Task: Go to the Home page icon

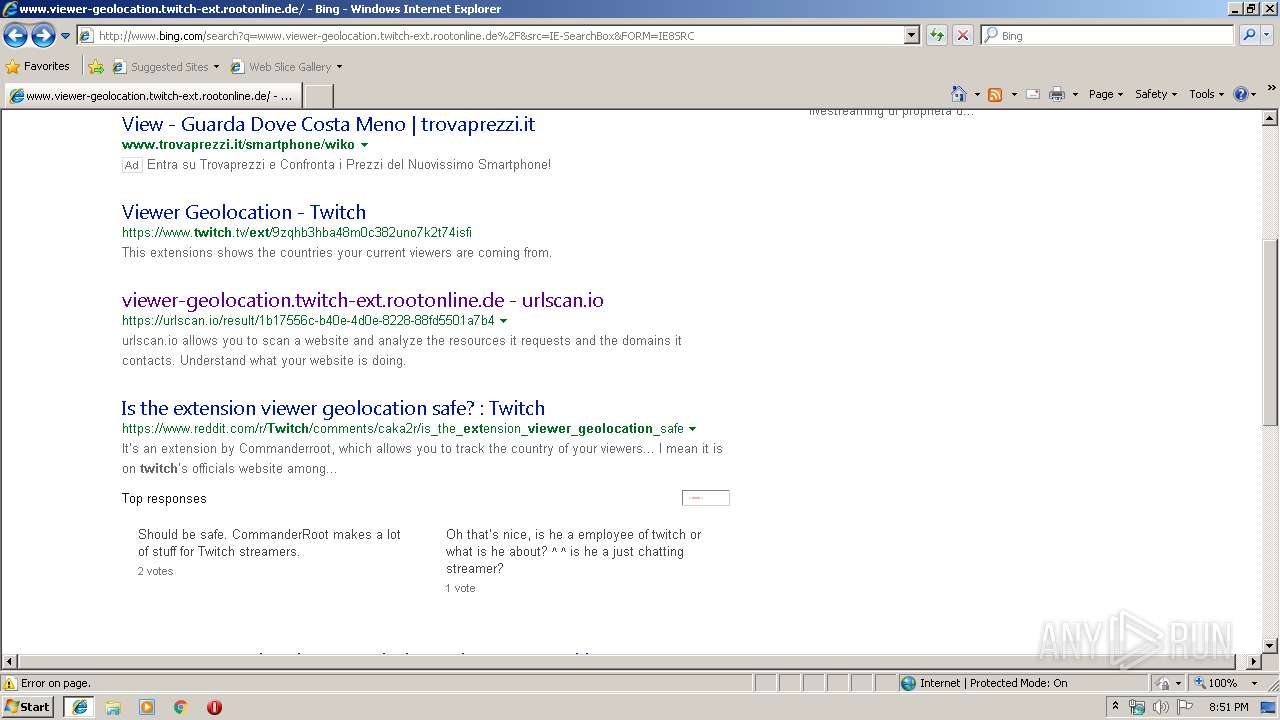Action: 959,94
